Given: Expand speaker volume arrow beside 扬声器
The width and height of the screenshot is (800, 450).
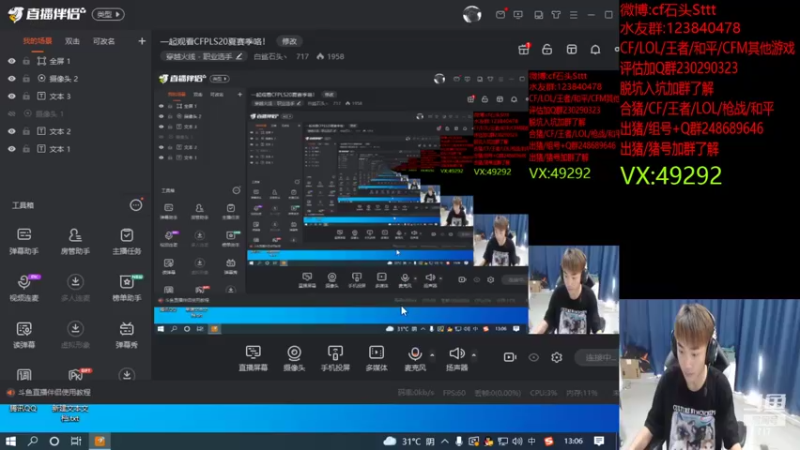Looking at the screenshot, I should 474,355.
